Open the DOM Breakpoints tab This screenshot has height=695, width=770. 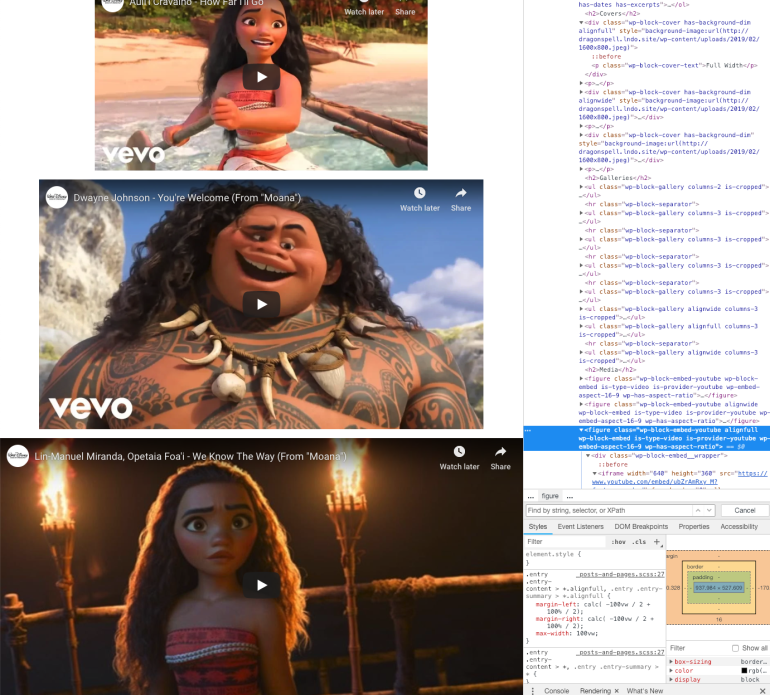point(641,526)
